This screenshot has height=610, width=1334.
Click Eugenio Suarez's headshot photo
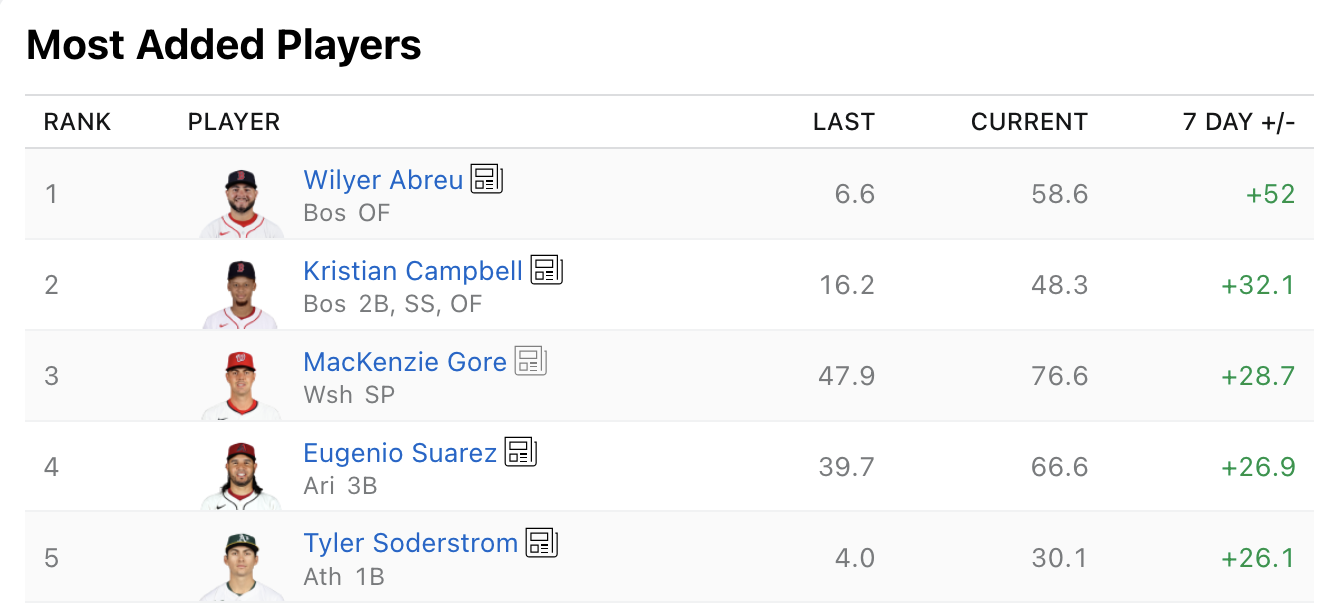click(240, 476)
